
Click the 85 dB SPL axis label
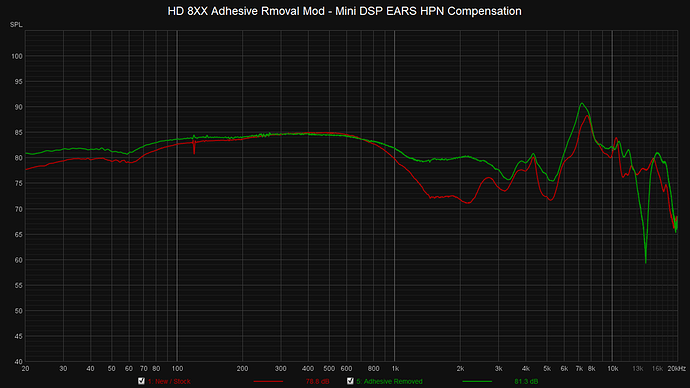(18, 132)
